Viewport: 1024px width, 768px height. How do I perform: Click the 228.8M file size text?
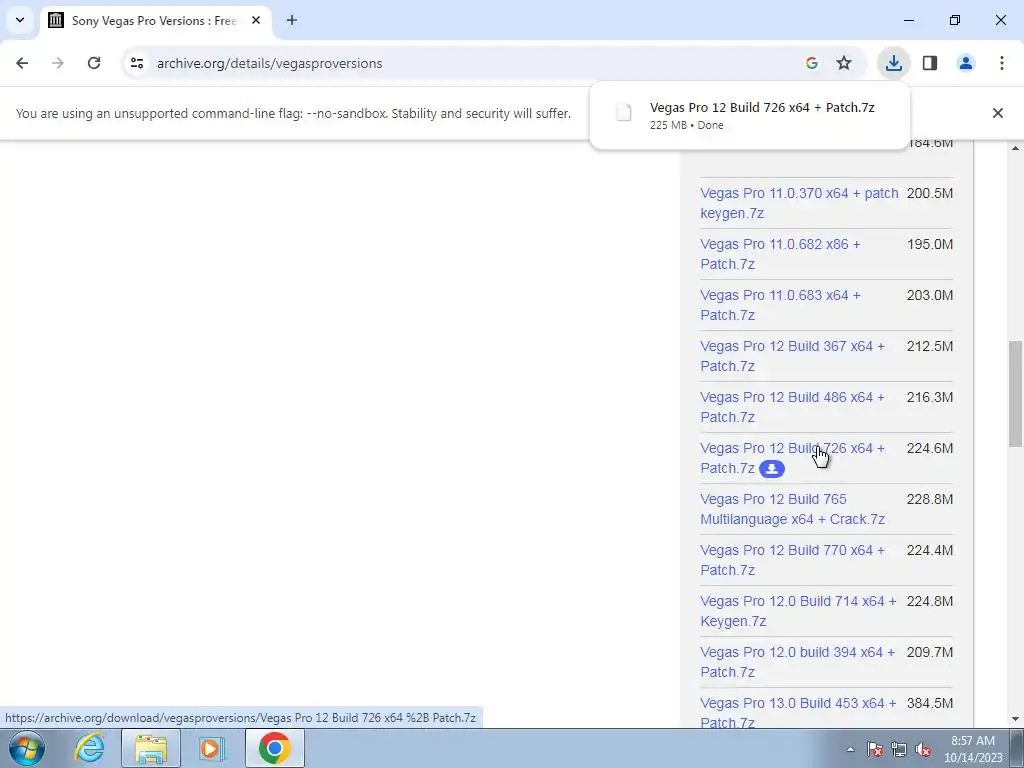(x=930, y=500)
